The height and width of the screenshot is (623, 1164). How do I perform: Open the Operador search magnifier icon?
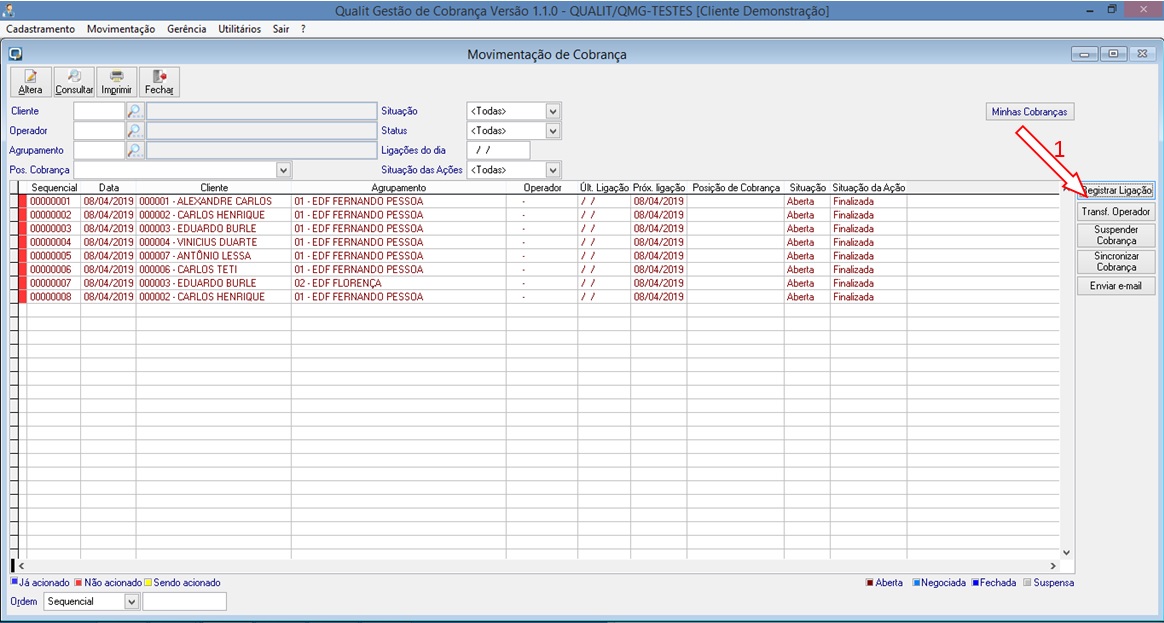coord(134,131)
